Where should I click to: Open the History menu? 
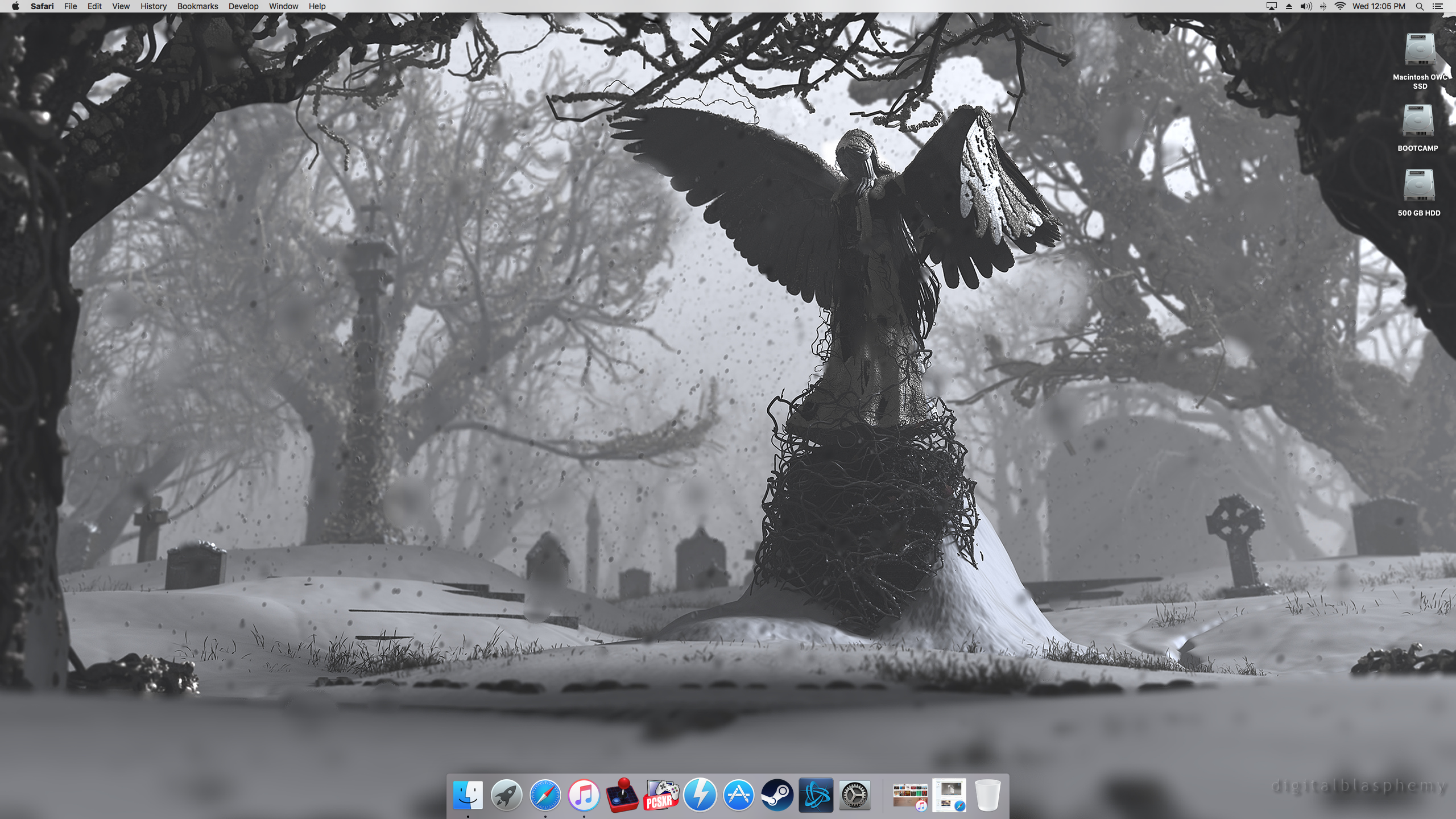[154, 6]
